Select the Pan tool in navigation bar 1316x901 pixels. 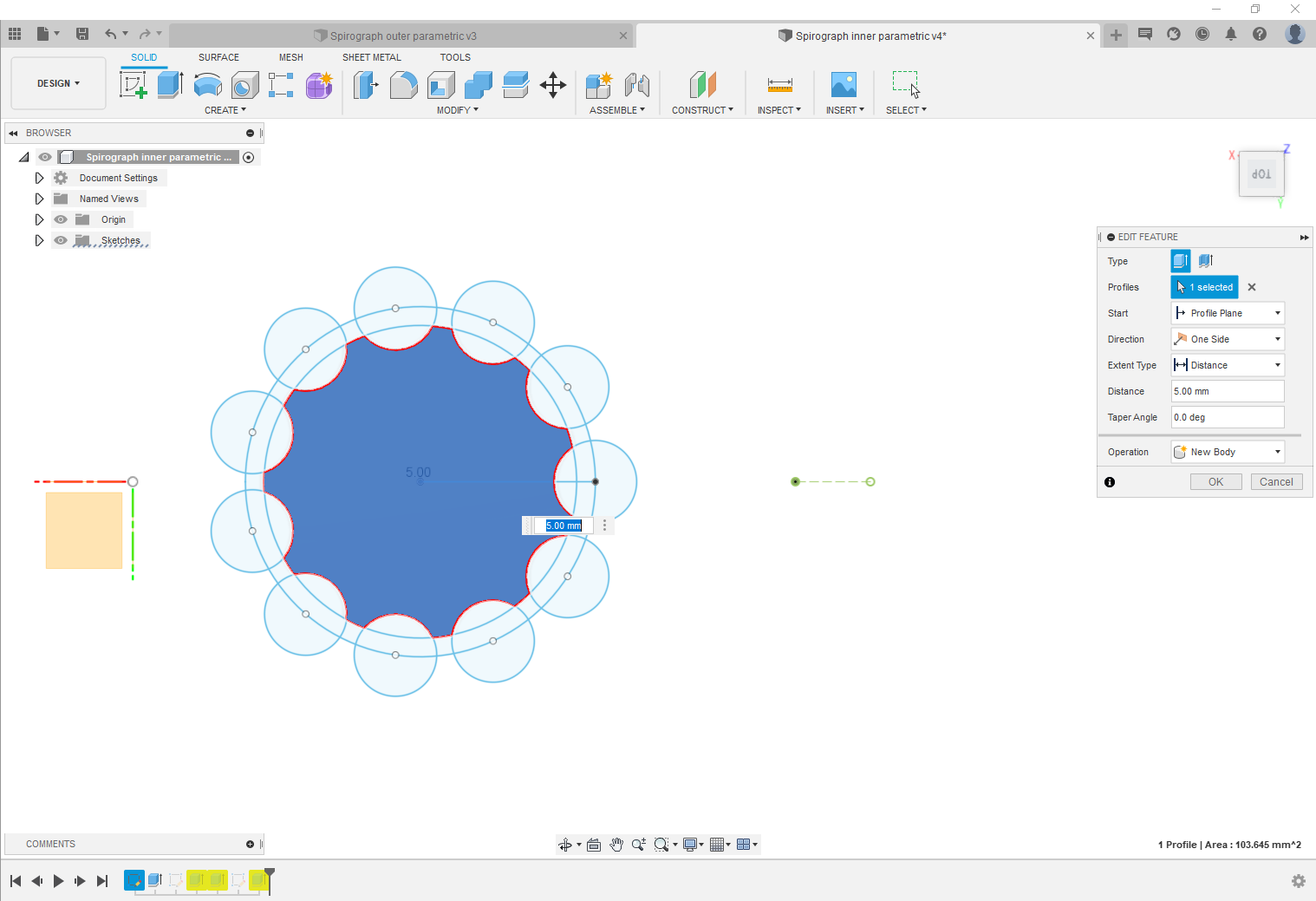616,844
